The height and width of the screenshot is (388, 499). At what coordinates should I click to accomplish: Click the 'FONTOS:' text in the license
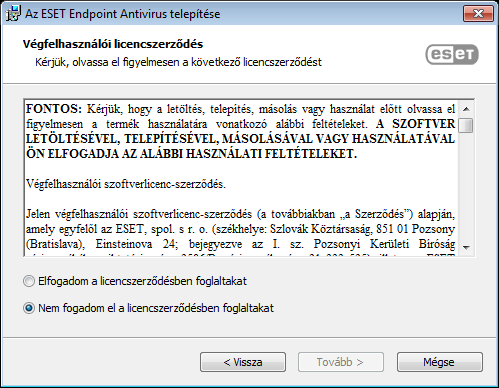click(54, 109)
